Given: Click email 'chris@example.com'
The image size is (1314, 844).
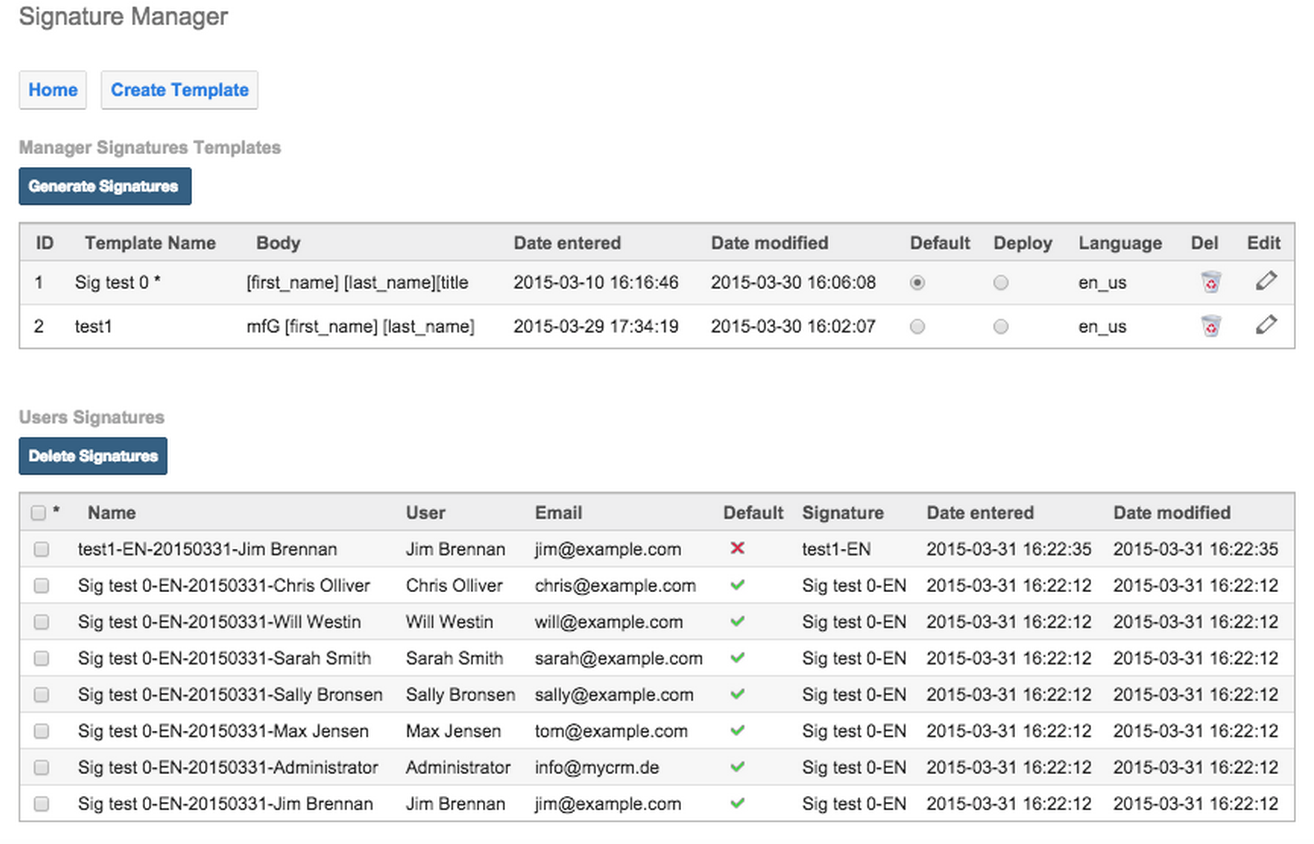Looking at the screenshot, I should (x=615, y=585).
